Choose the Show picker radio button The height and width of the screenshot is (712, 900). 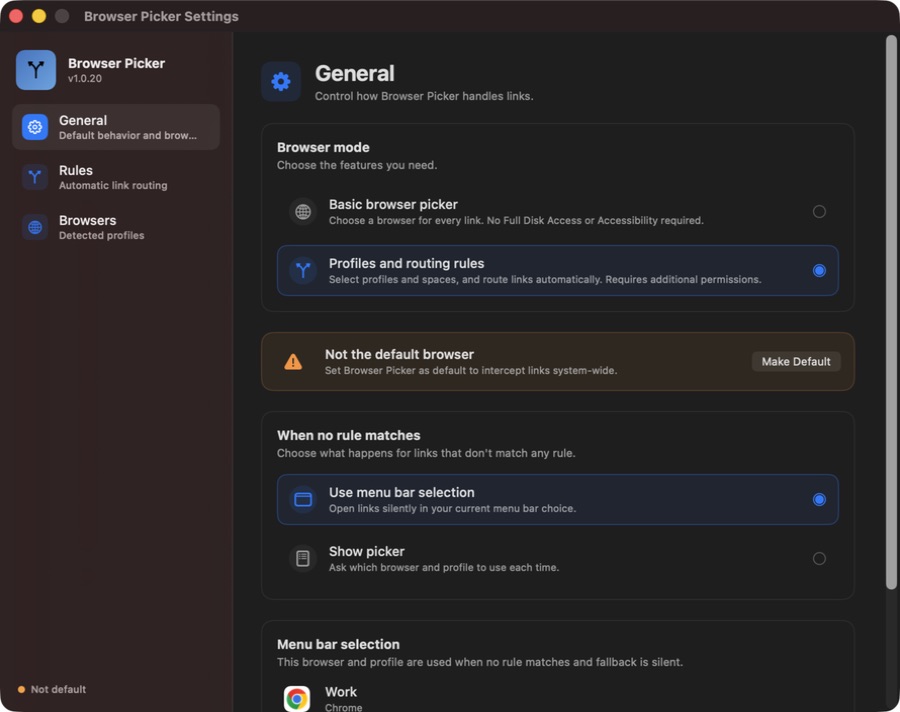tap(819, 558)
